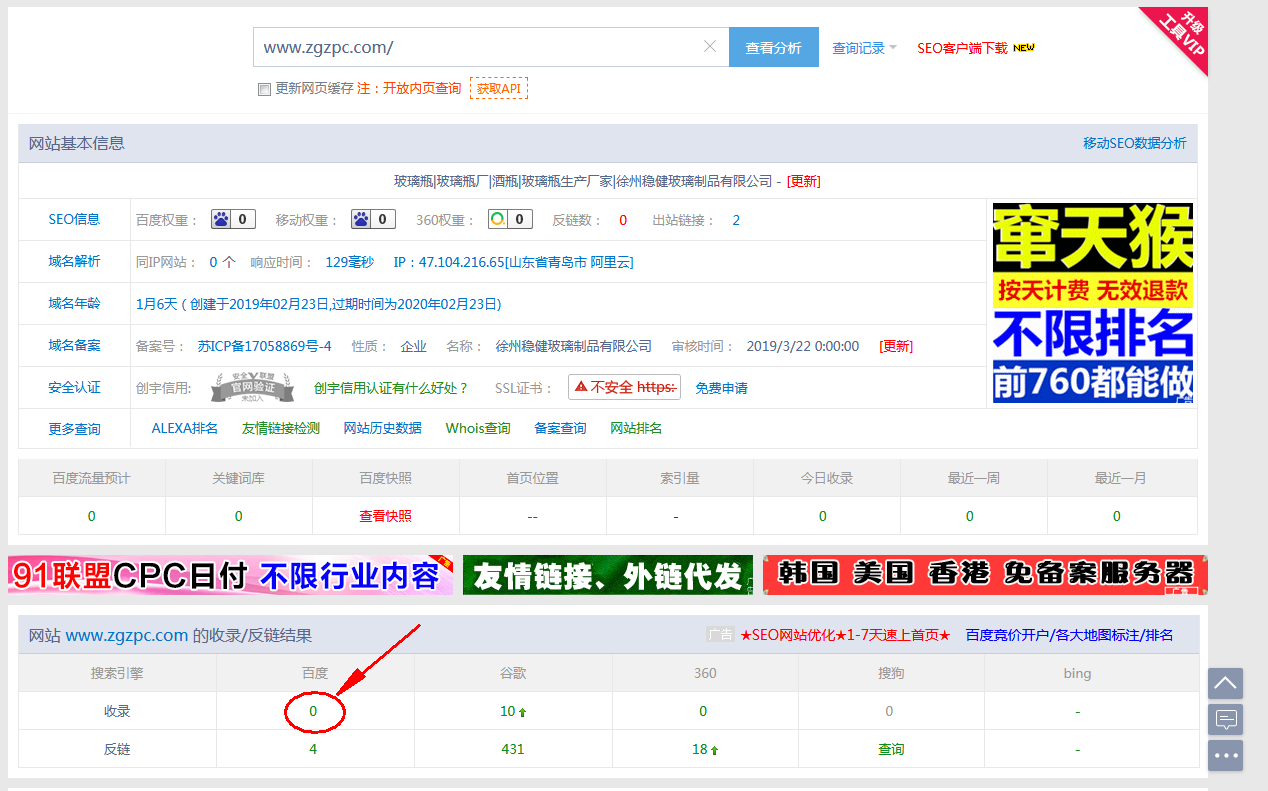The width and height of the screenshot is (1268, 791).
Task: Click 更新 next to the site title
Action: [804, 181]
